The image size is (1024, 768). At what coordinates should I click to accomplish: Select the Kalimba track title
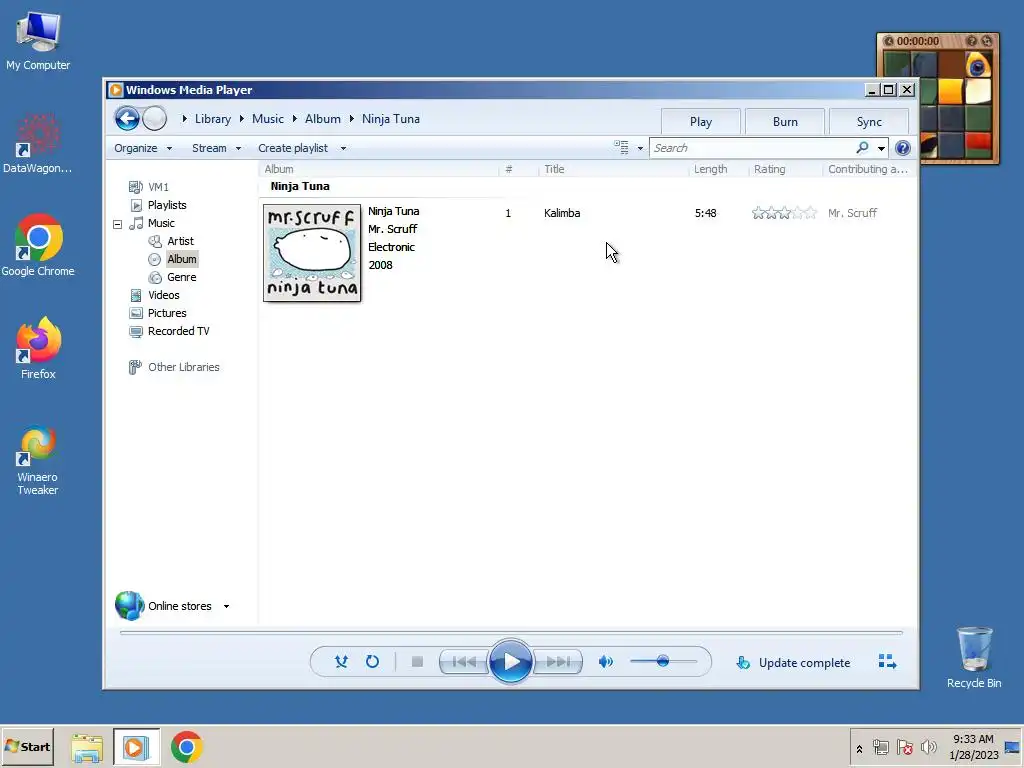pyautogui.click(x=562, y=213)
